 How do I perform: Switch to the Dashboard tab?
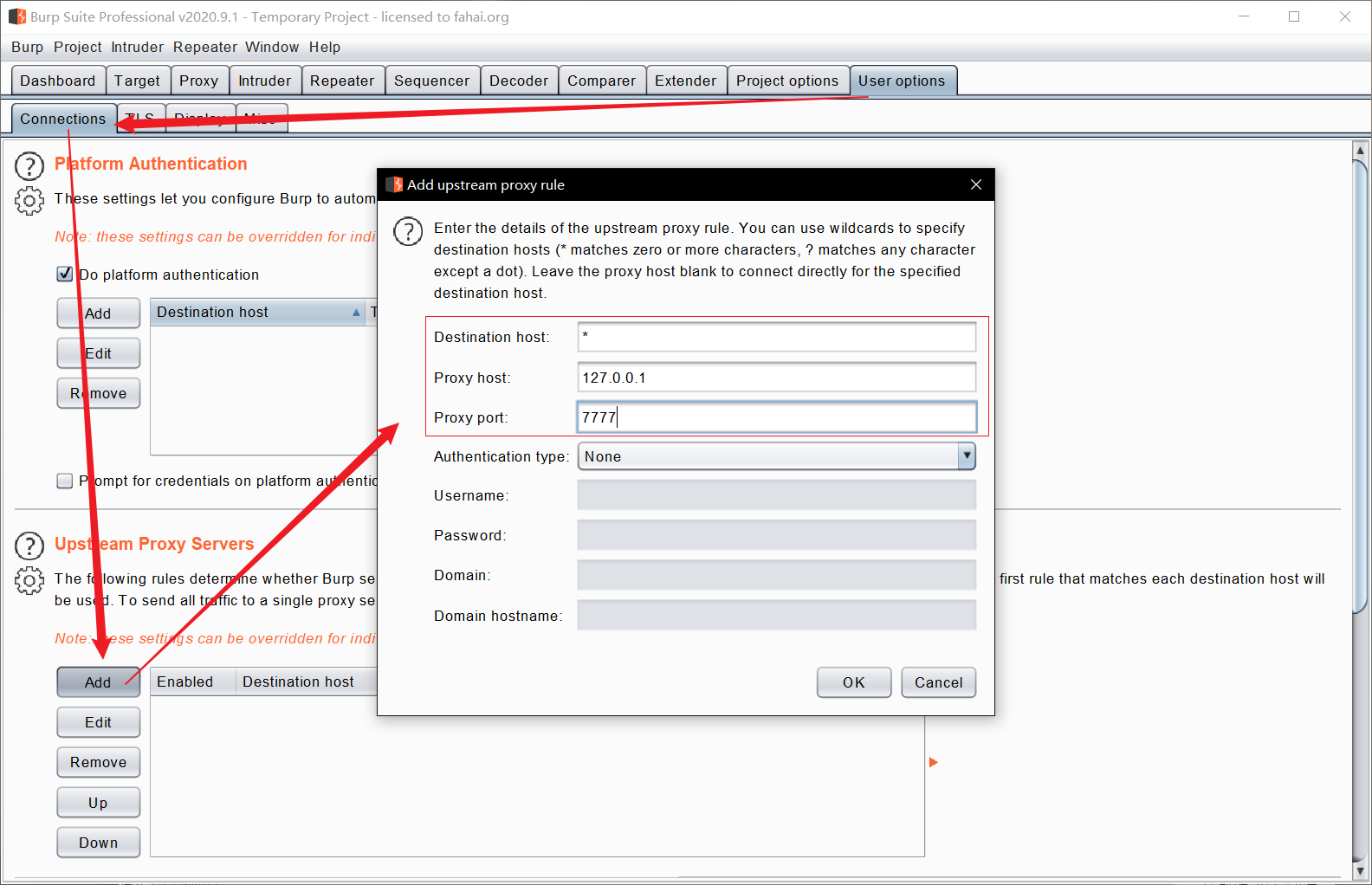pyautogui.click(x=58, y=81)
